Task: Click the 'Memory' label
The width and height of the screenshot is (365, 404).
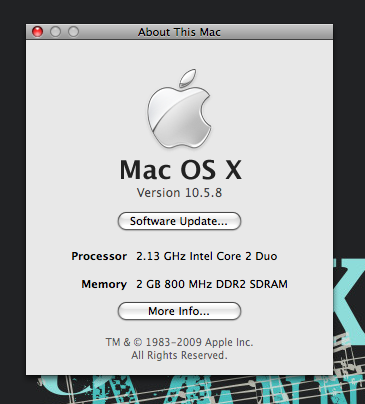Action: click(104, 284)
